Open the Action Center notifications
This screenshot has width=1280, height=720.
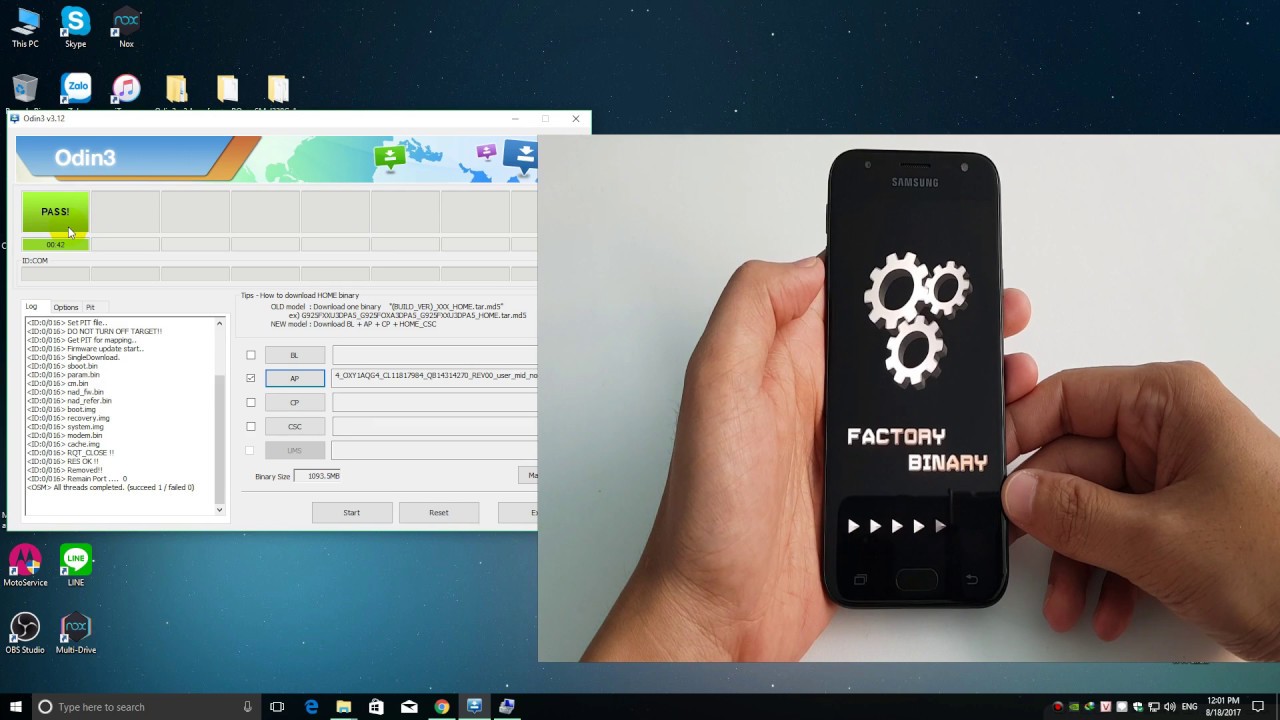[x=1258, y=707]
